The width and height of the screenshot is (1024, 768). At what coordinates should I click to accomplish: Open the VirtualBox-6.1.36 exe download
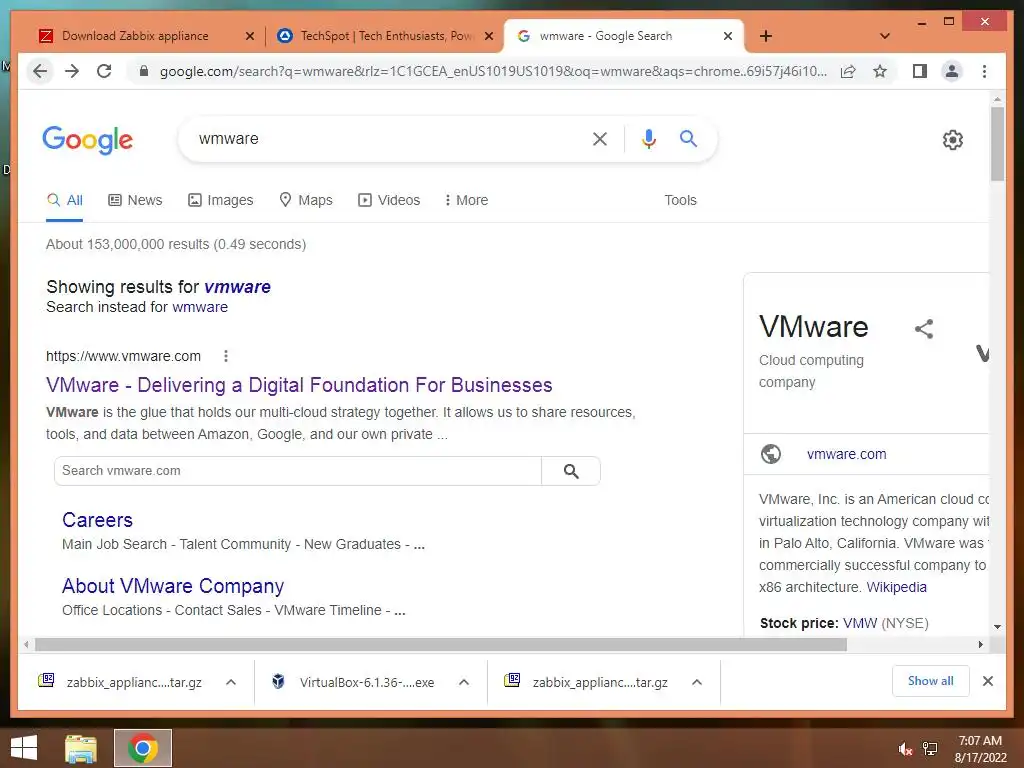pos(353,682)
